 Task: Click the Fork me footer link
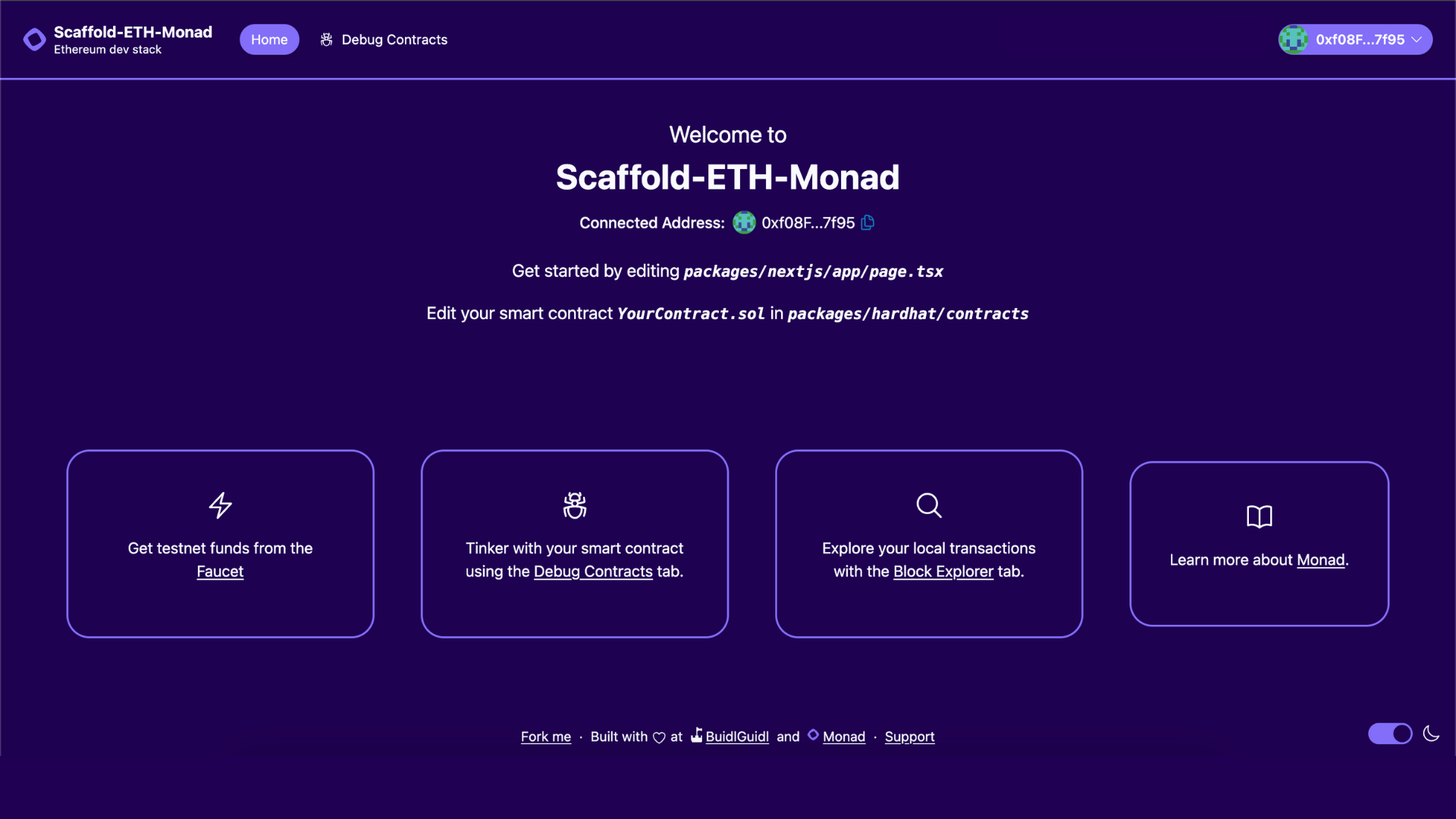tap(545, 737)
